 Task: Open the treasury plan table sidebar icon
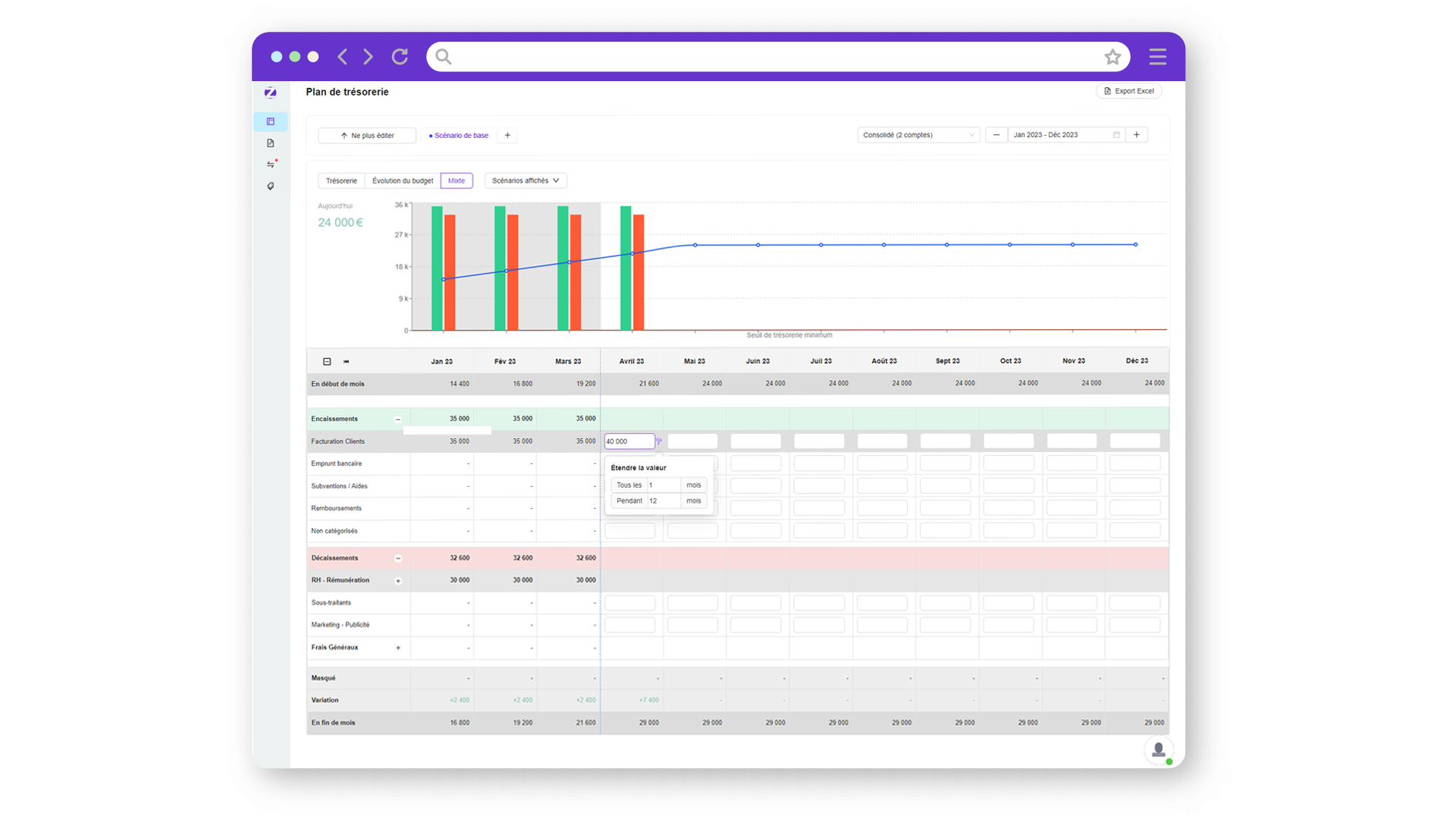click(x=271, y=121)
